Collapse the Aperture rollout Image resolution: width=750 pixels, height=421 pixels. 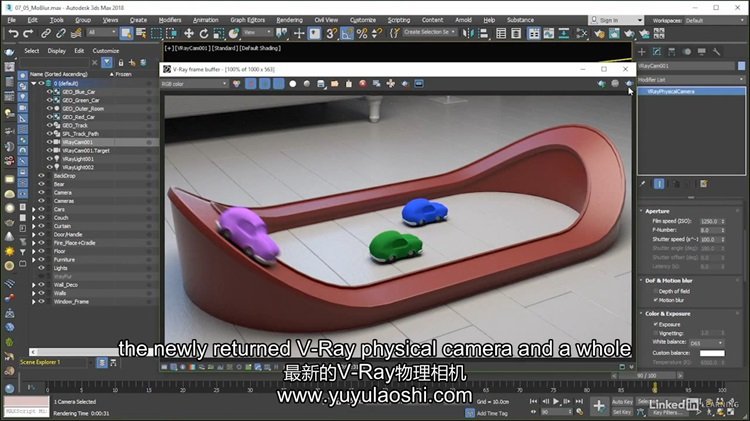pyautogui.click(x=657, y=211)
